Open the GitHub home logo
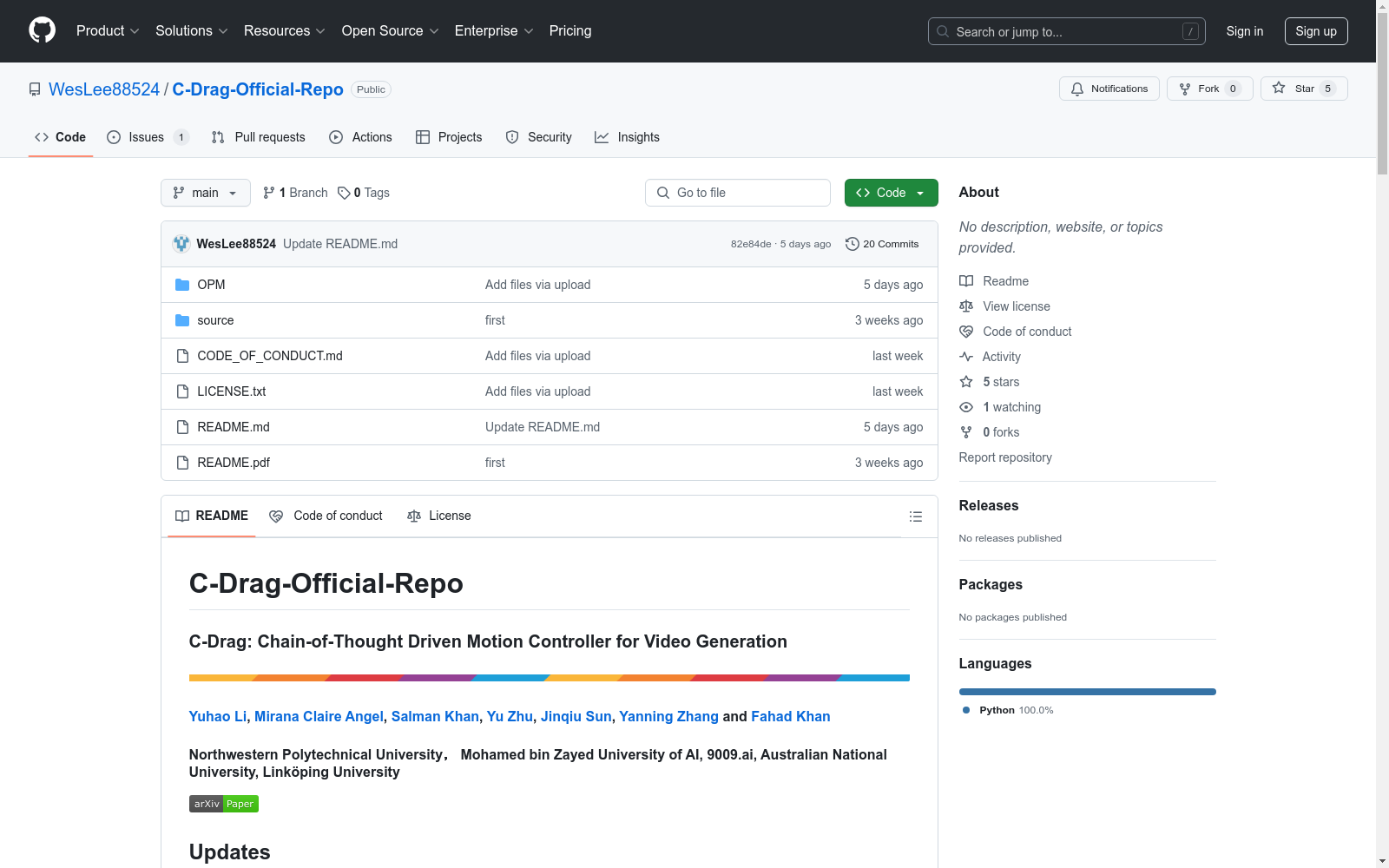This screenshot has height=868, width=1389. (42, 30)
